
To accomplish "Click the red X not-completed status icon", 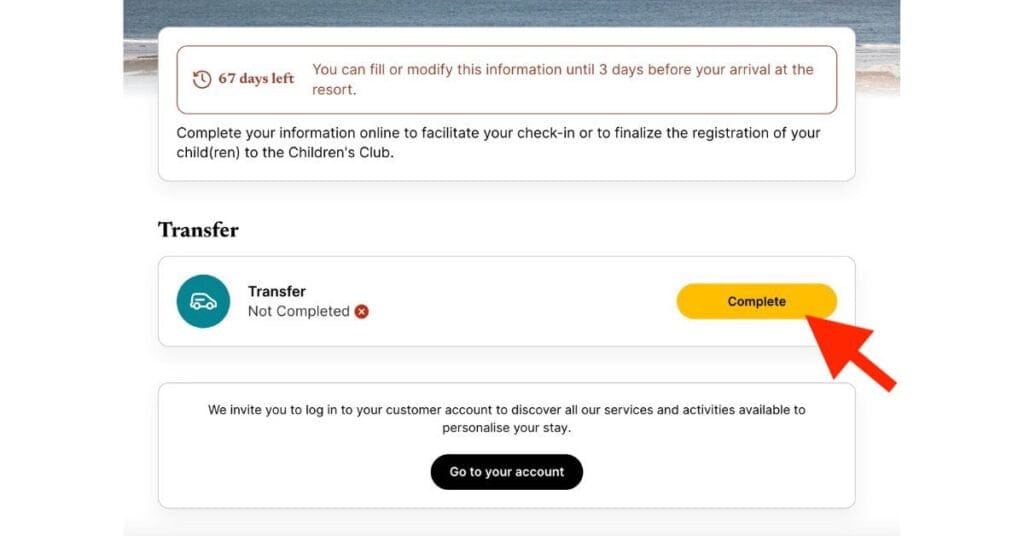I will (x=361, y=311).
